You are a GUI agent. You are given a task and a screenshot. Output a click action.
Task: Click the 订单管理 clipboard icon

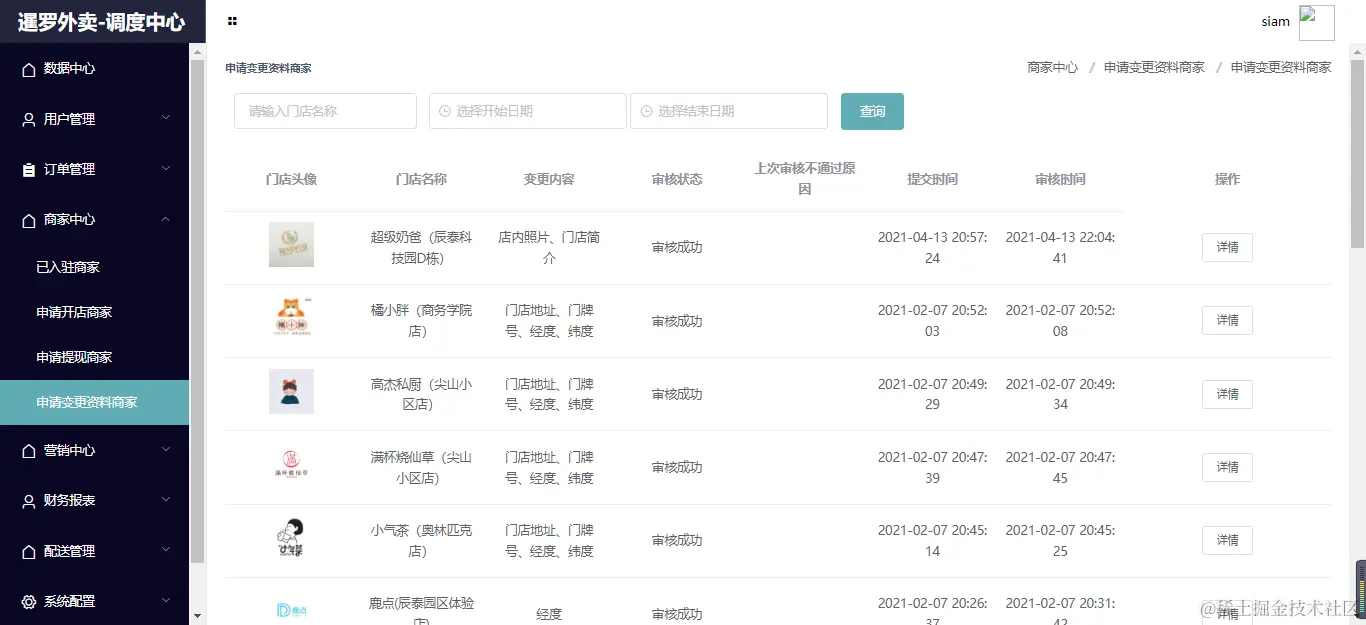pos(28,170)
